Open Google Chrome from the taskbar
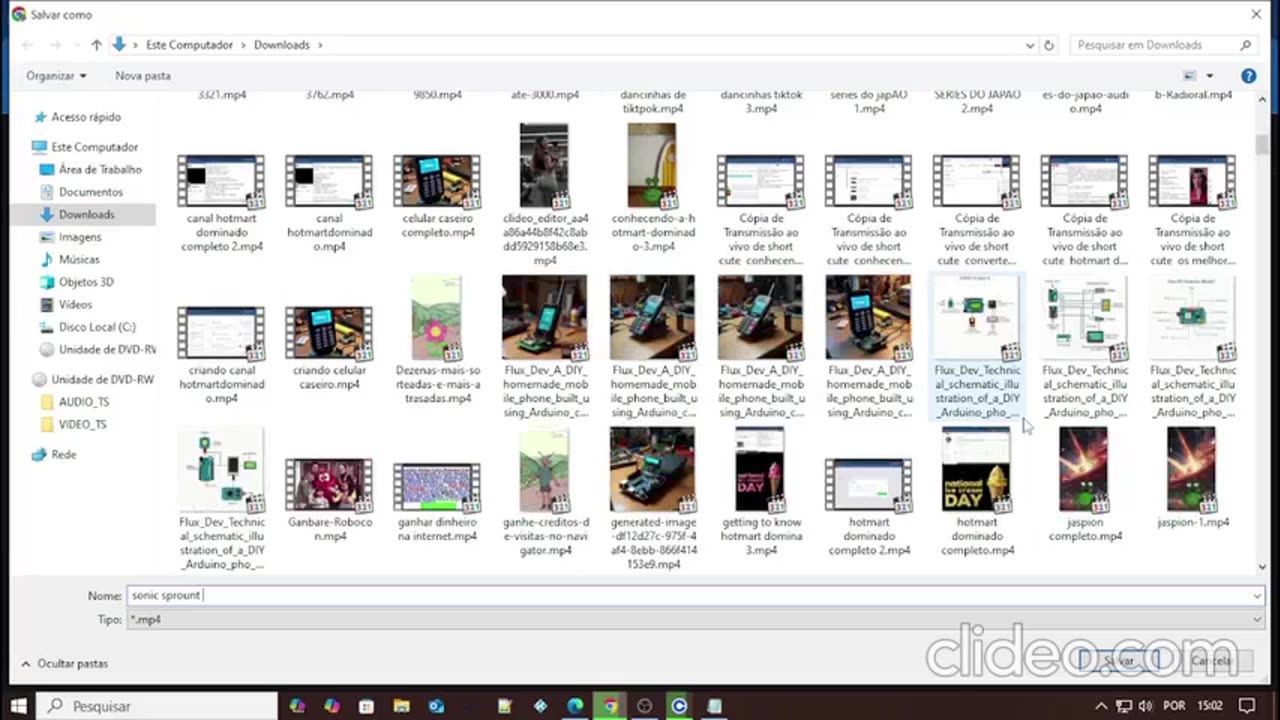This screenshot has width=1280, height=720. tap(610, 706)
